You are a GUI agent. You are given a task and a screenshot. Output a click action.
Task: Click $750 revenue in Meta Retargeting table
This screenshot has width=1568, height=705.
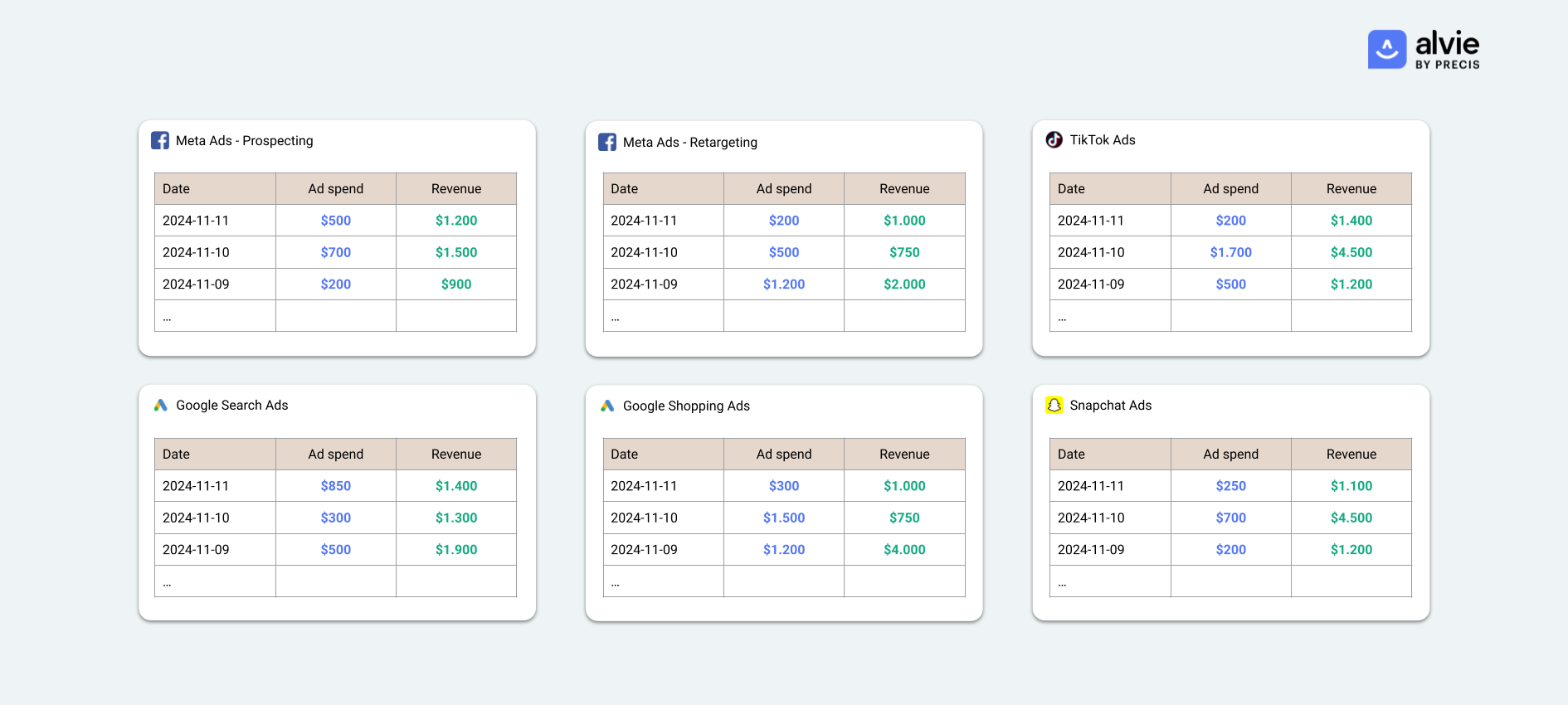coord(904,252)
